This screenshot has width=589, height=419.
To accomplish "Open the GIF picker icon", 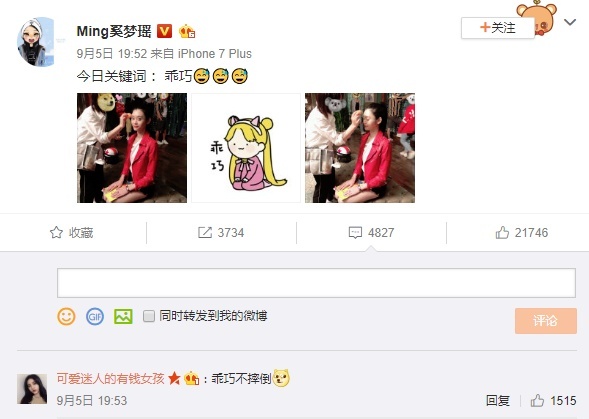I will 95,316.
